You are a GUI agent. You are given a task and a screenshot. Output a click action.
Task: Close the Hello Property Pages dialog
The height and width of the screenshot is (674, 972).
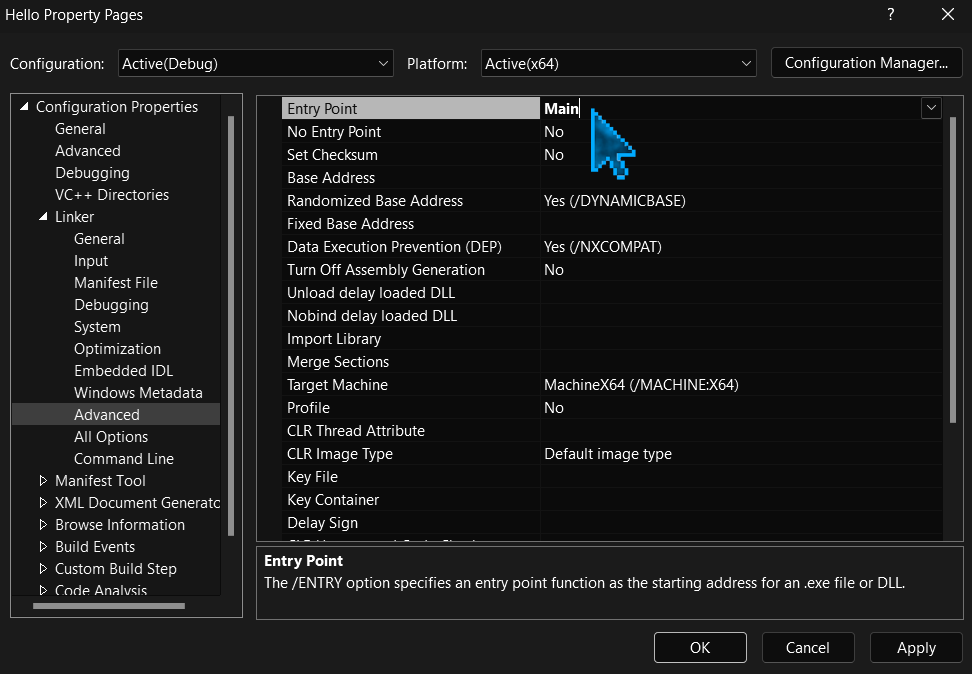click(x=948, y=14)
